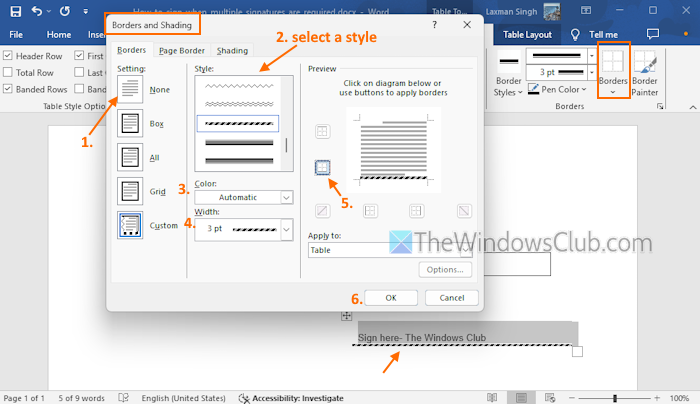Screen dimensions: 700x404
Task: Click the table resize handle square
Action: pyautogui.click(x=577, y=352)
